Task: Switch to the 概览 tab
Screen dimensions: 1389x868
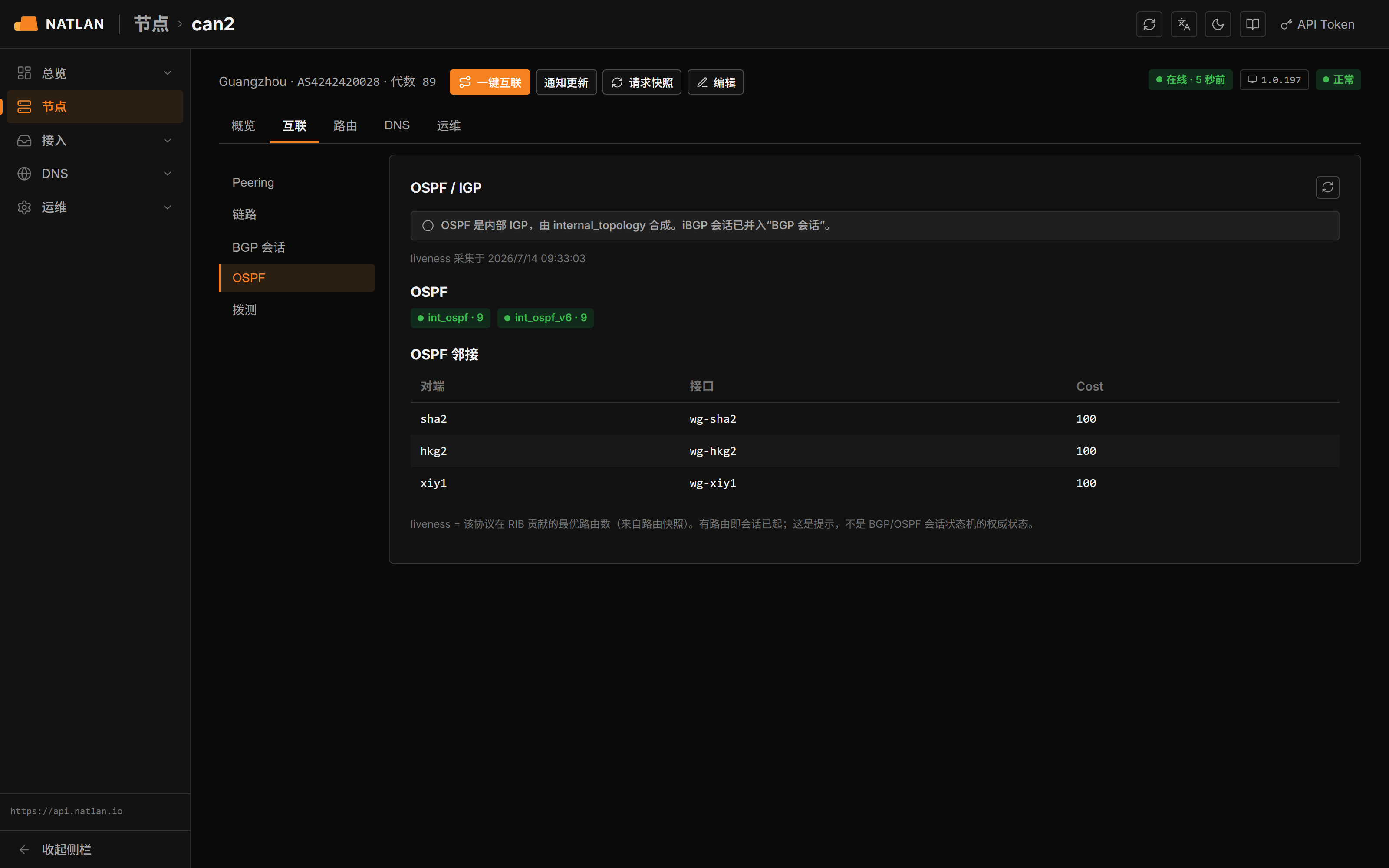Action: [x=244, y=125]
